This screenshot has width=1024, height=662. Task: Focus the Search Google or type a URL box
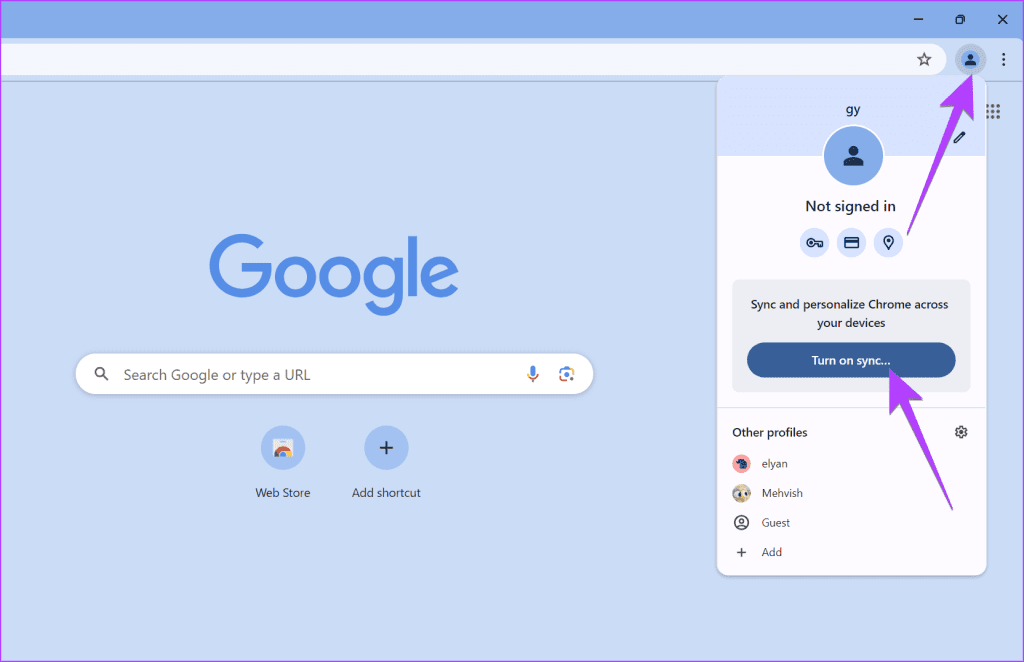(334, 374)
